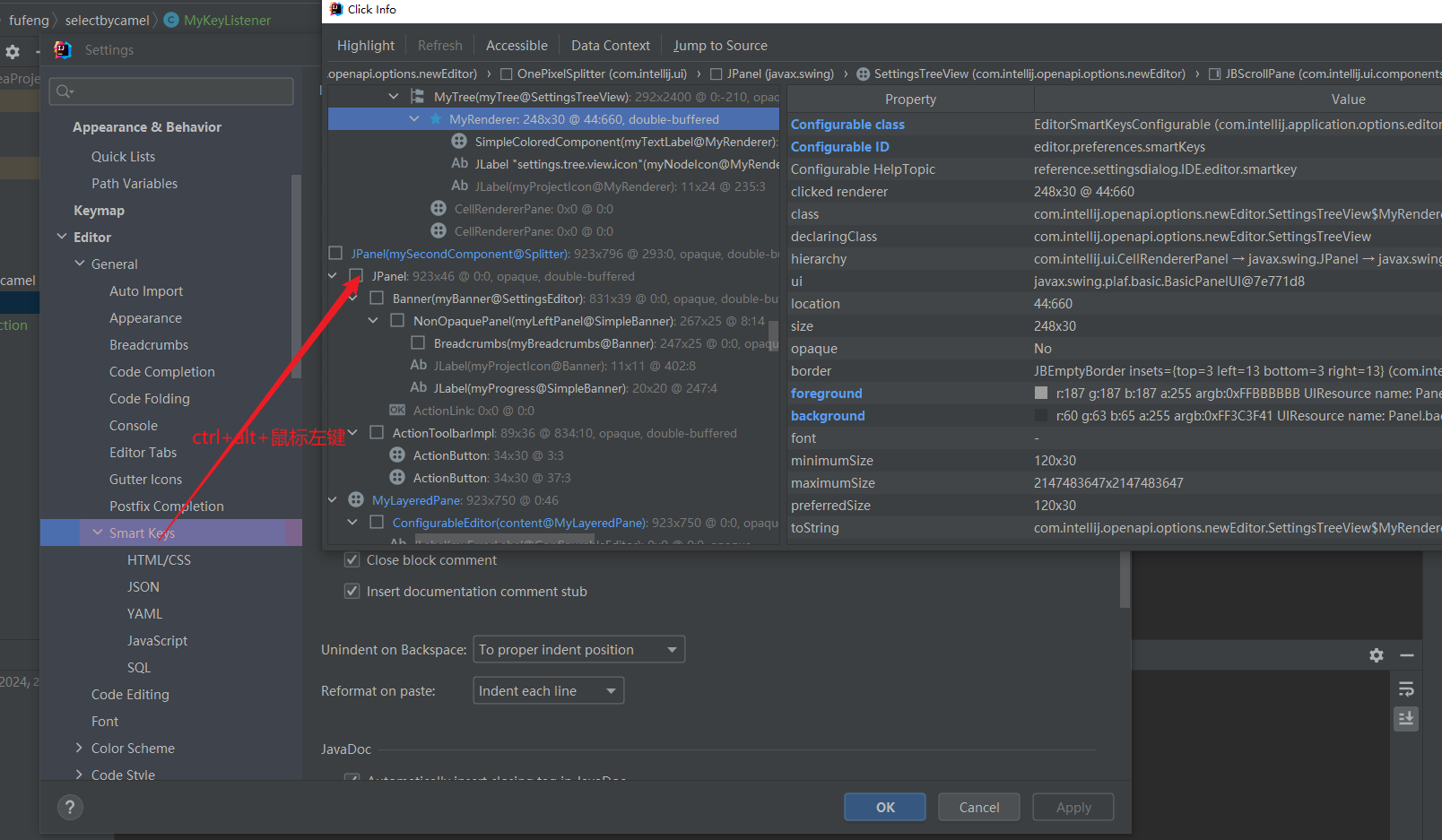Toggle Insert documentation comment stub checkbox

[x=352, y=592]
